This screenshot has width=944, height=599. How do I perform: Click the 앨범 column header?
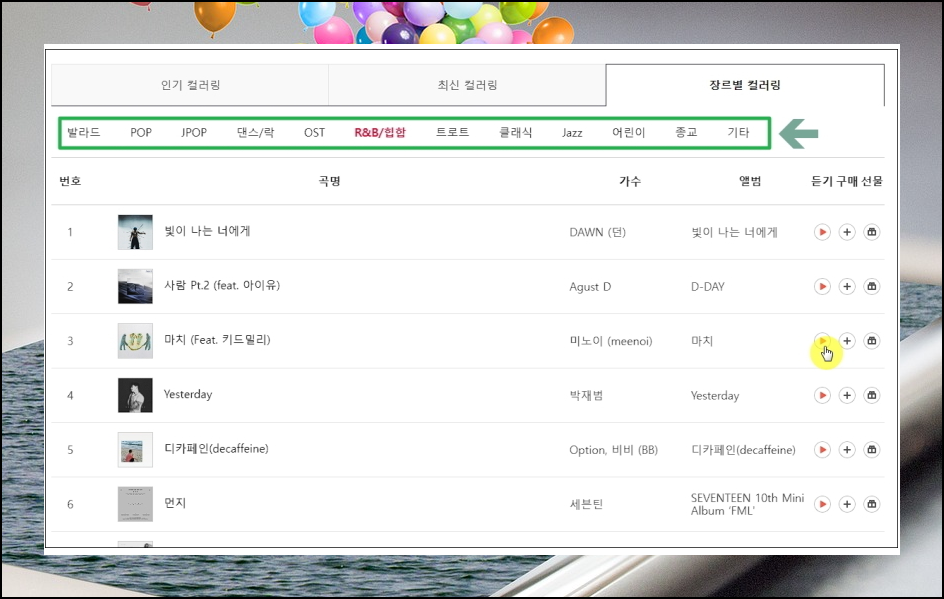[750, 181]
